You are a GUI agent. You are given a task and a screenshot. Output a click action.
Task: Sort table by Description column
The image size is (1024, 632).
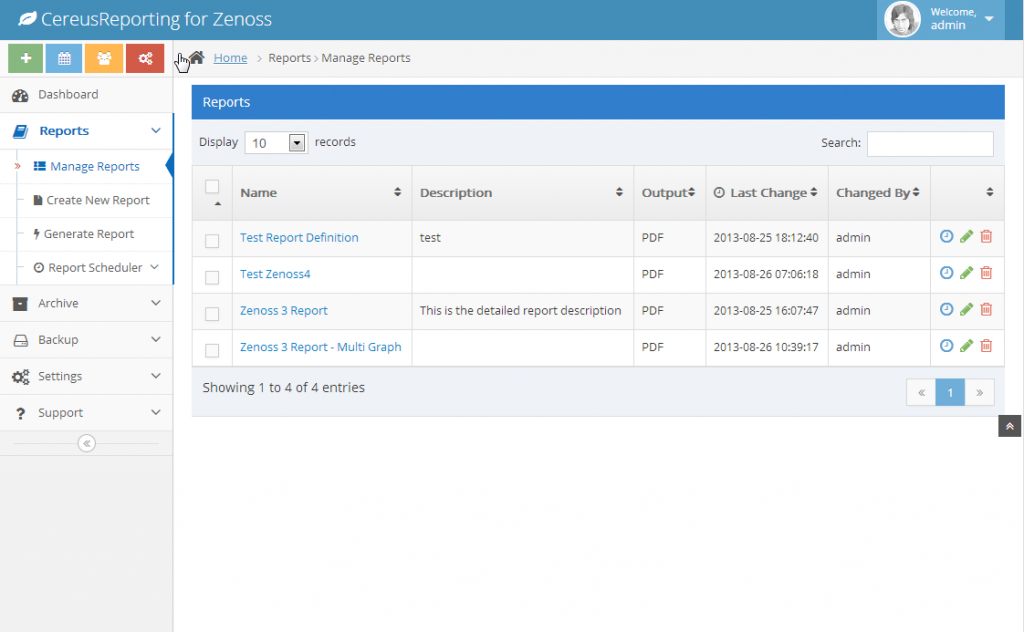click(x=522, y=193)
